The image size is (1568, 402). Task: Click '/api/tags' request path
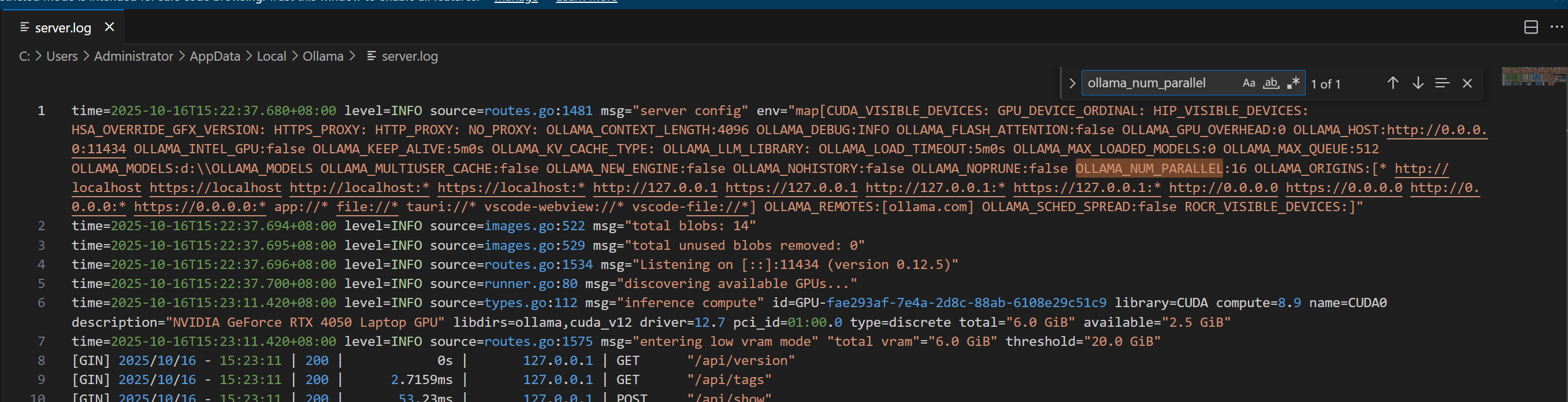(729, 379)
